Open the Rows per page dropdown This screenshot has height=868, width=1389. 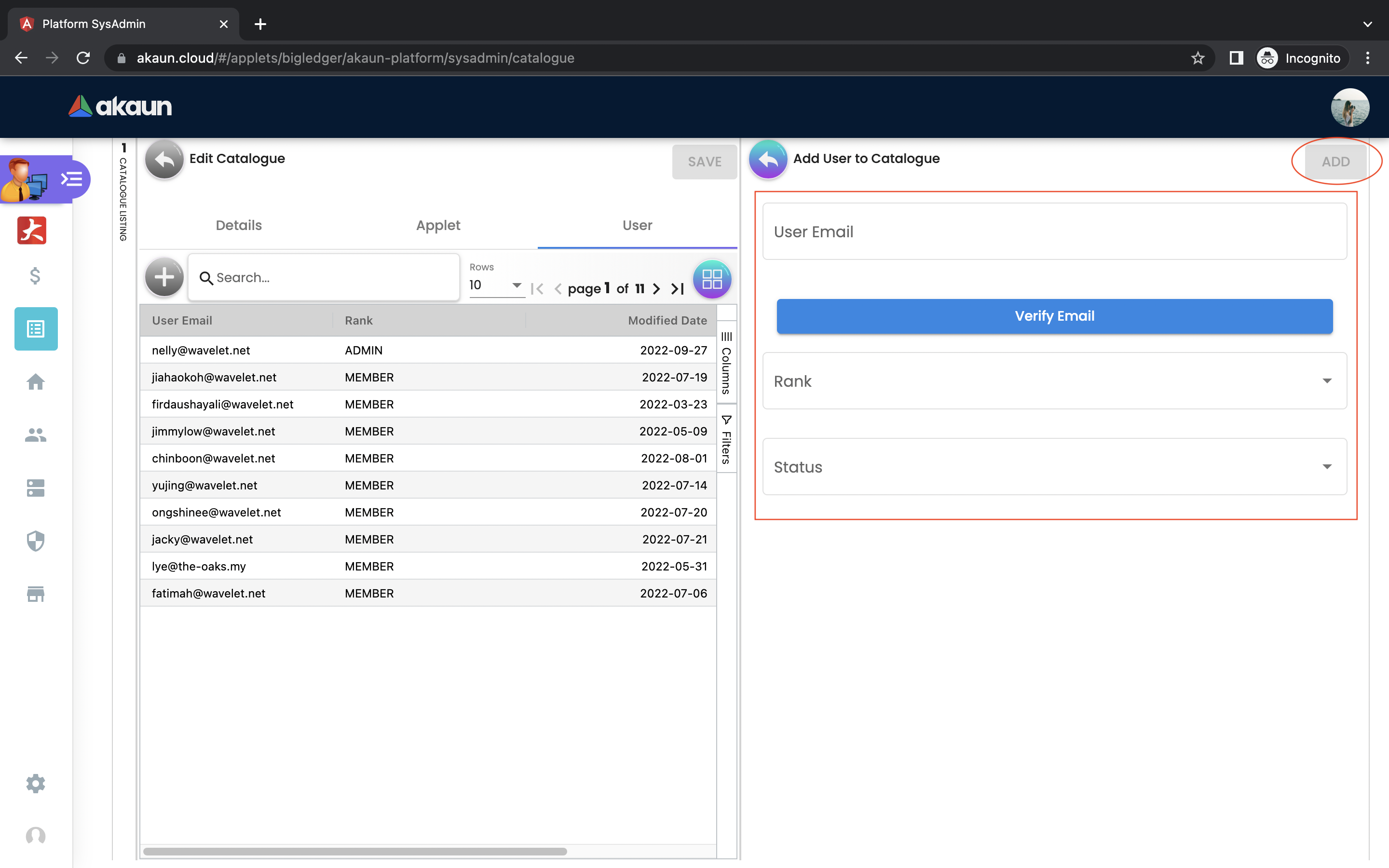(x=496, y=285)
